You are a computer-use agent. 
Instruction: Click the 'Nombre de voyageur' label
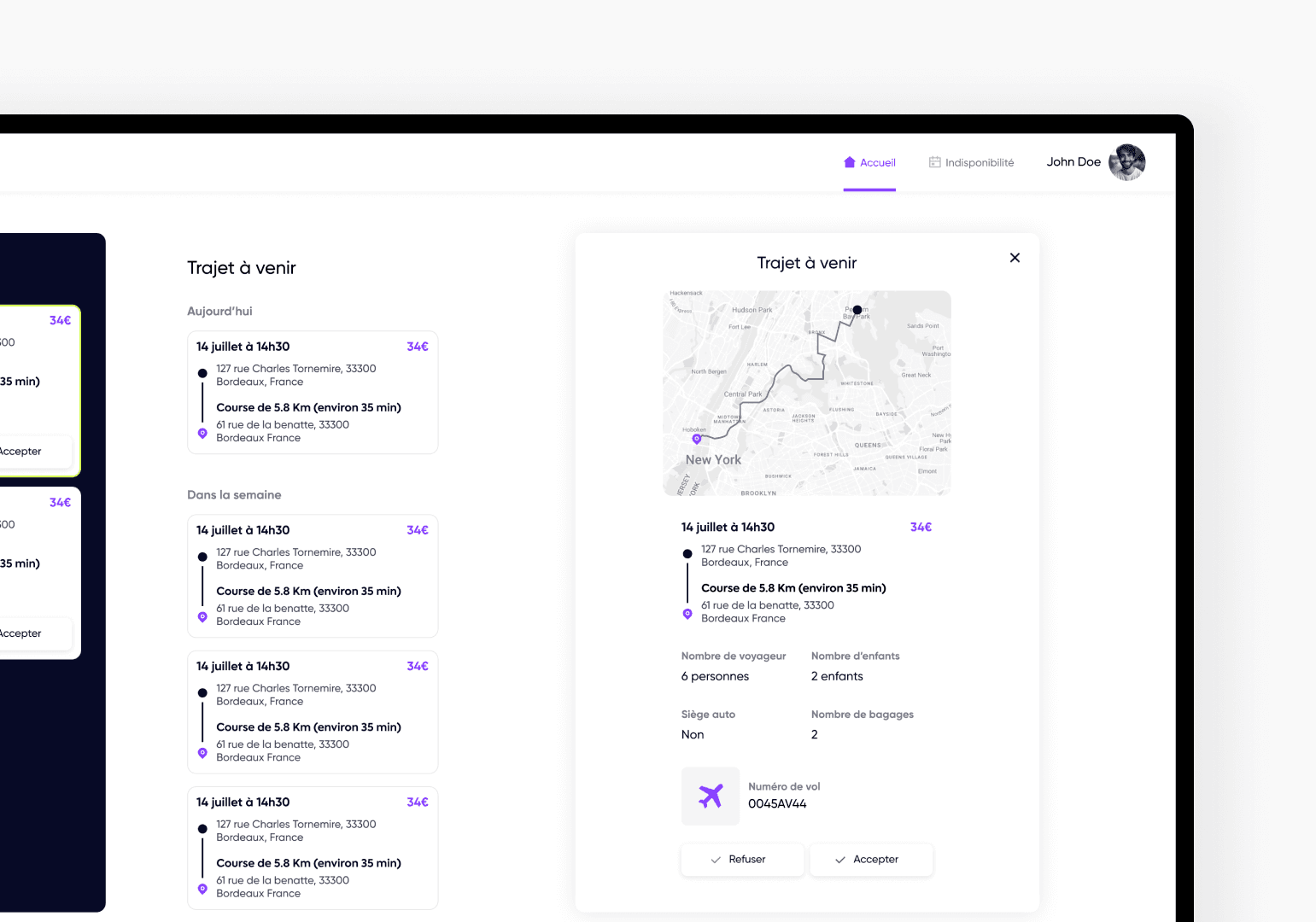click(734, 656)
